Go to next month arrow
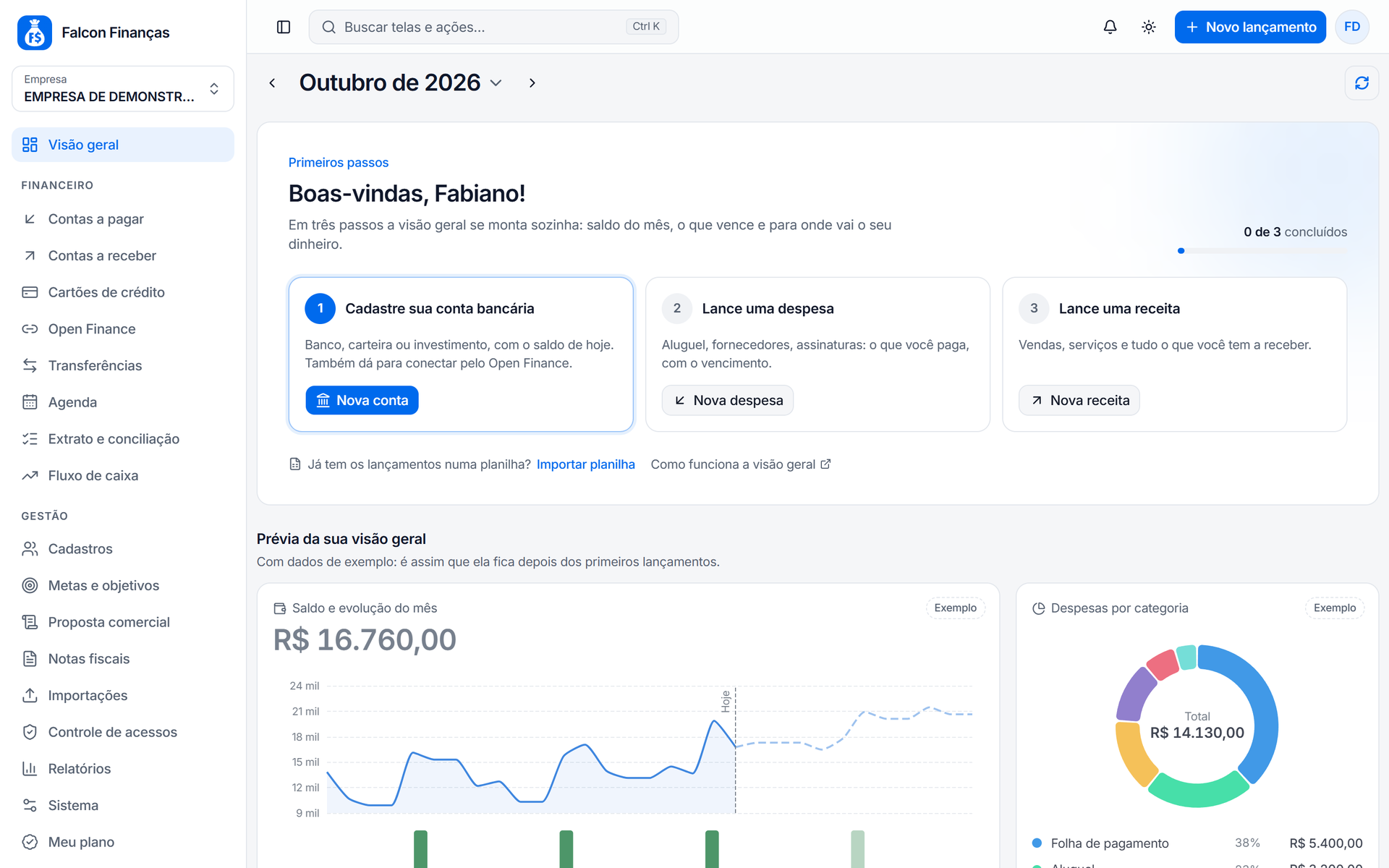 click(x=532, y=83)
